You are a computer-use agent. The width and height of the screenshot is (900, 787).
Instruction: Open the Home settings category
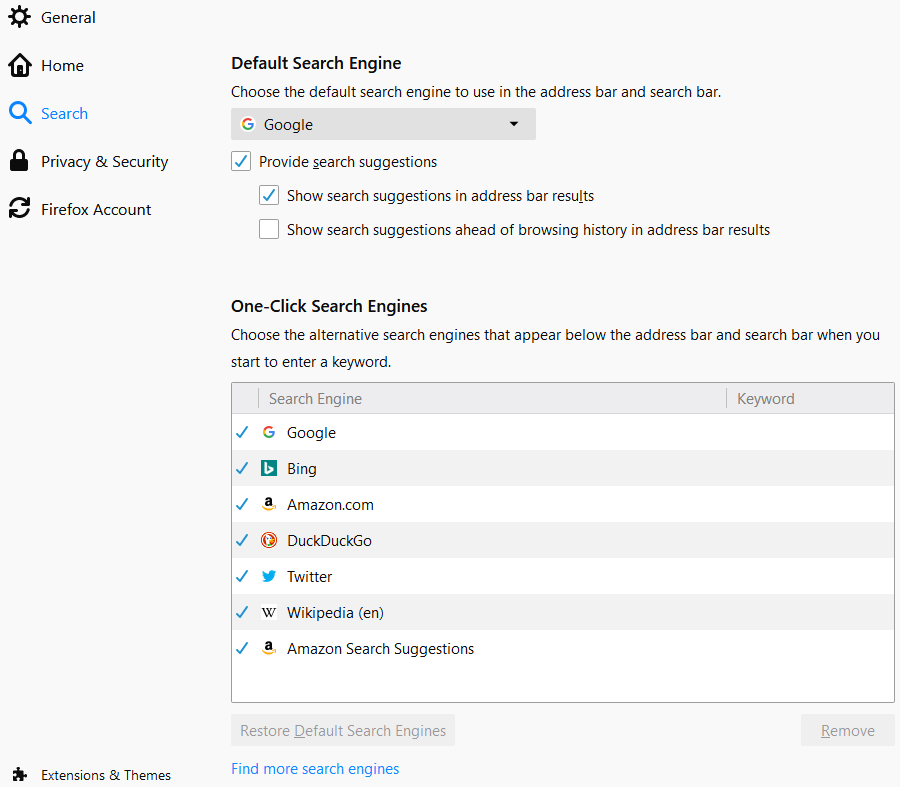coord(62,65)
